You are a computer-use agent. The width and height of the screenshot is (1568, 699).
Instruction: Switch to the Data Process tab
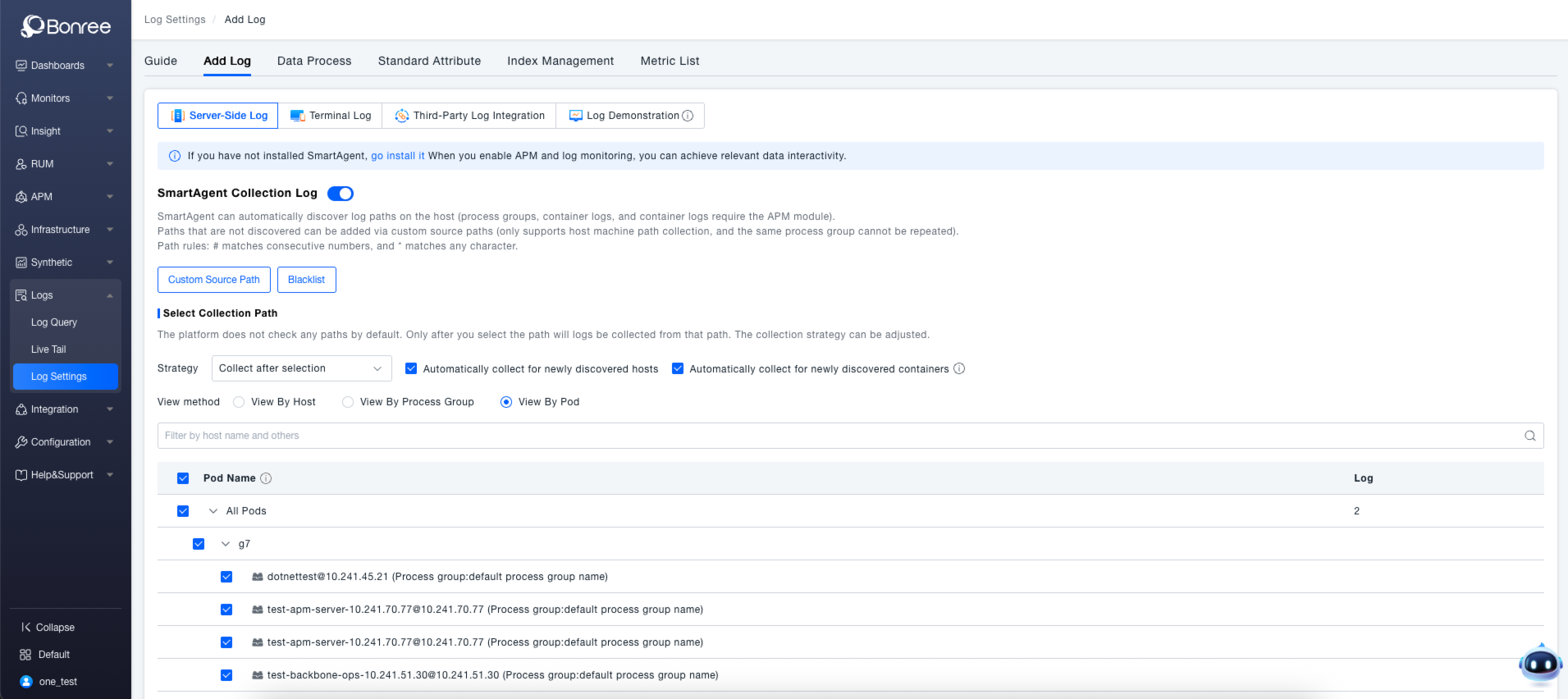point(314,61)
